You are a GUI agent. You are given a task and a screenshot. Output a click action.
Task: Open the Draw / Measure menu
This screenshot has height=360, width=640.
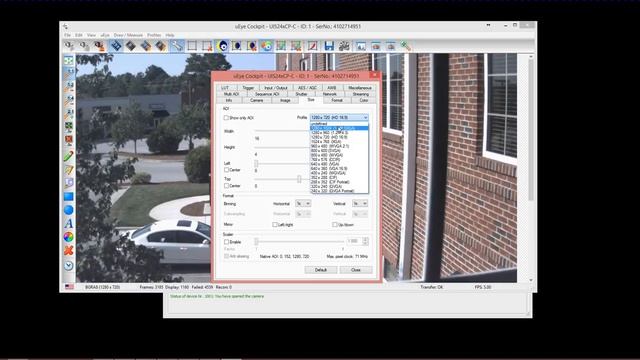(x=128, y=35)
